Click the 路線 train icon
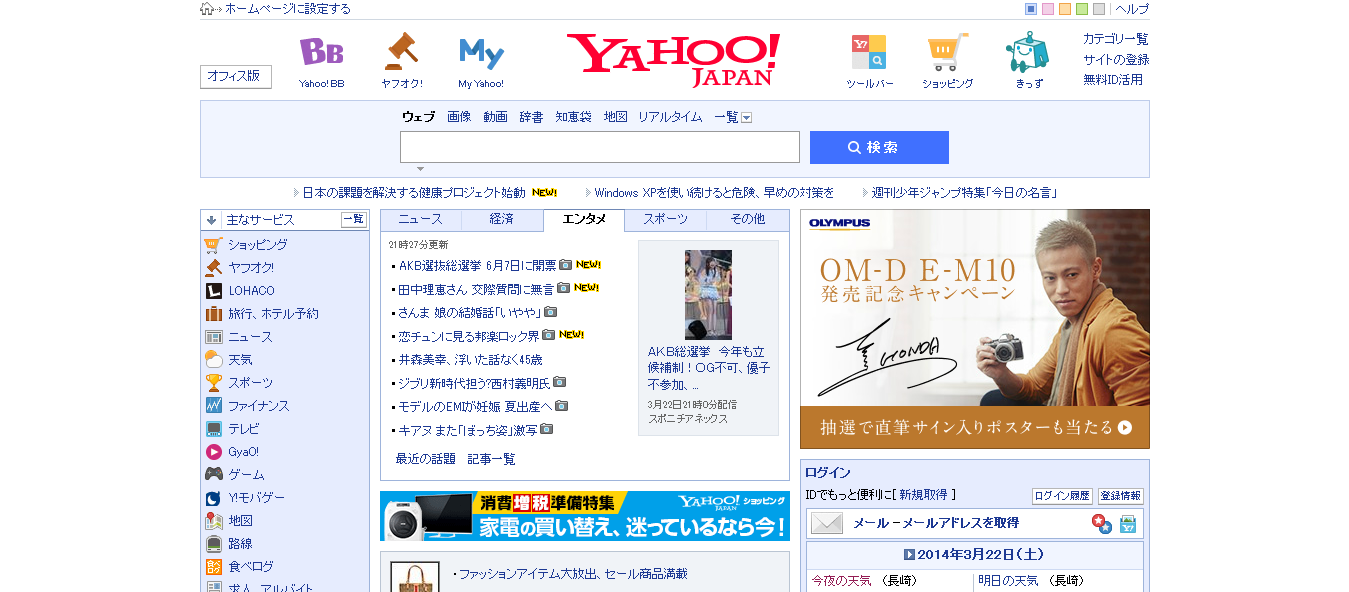1349x592 pixels. coord(213,544)
